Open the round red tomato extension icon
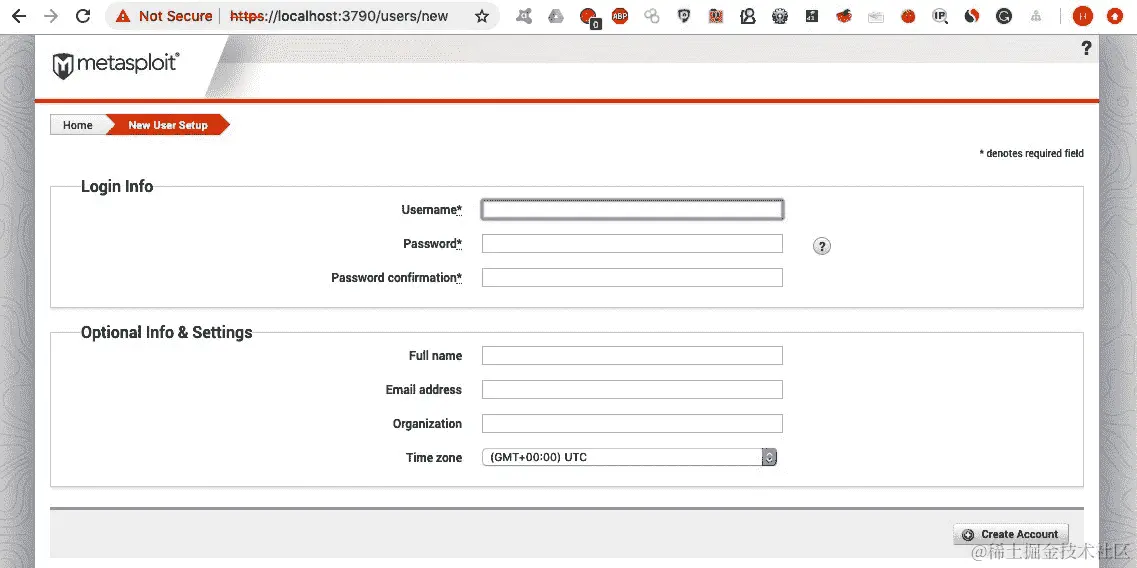 908,16
